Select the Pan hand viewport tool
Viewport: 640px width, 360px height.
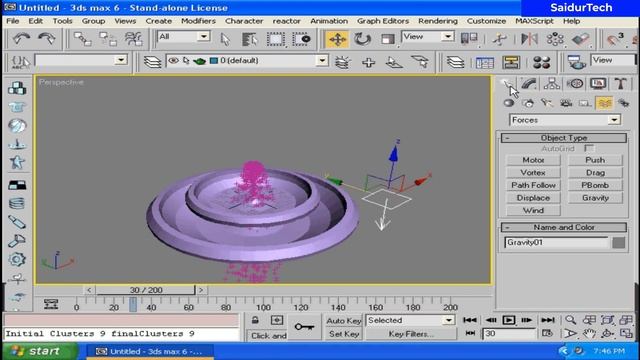589,334
